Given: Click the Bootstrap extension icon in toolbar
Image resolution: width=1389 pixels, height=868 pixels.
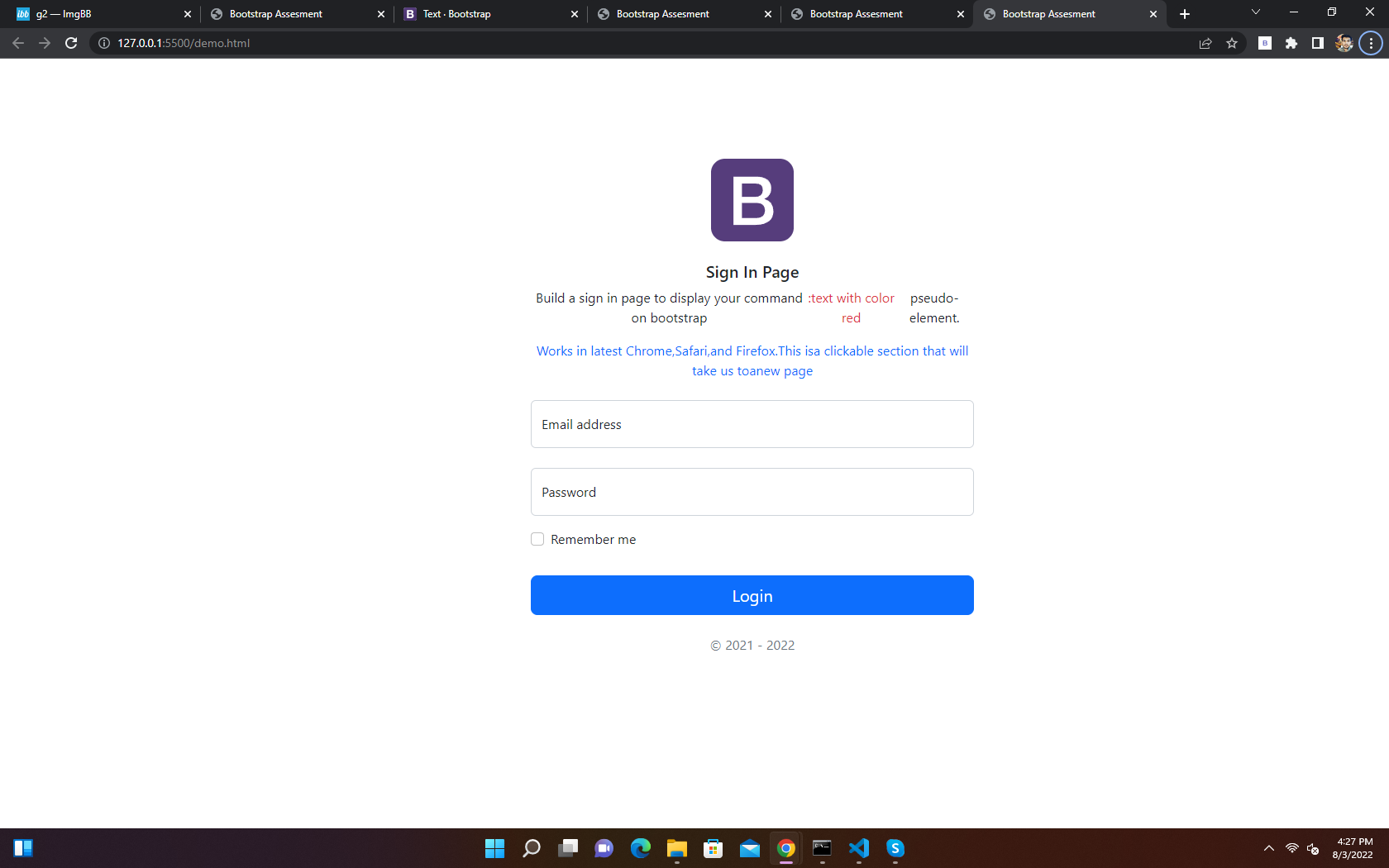Looking at the screenshot, I should 1265,43.
